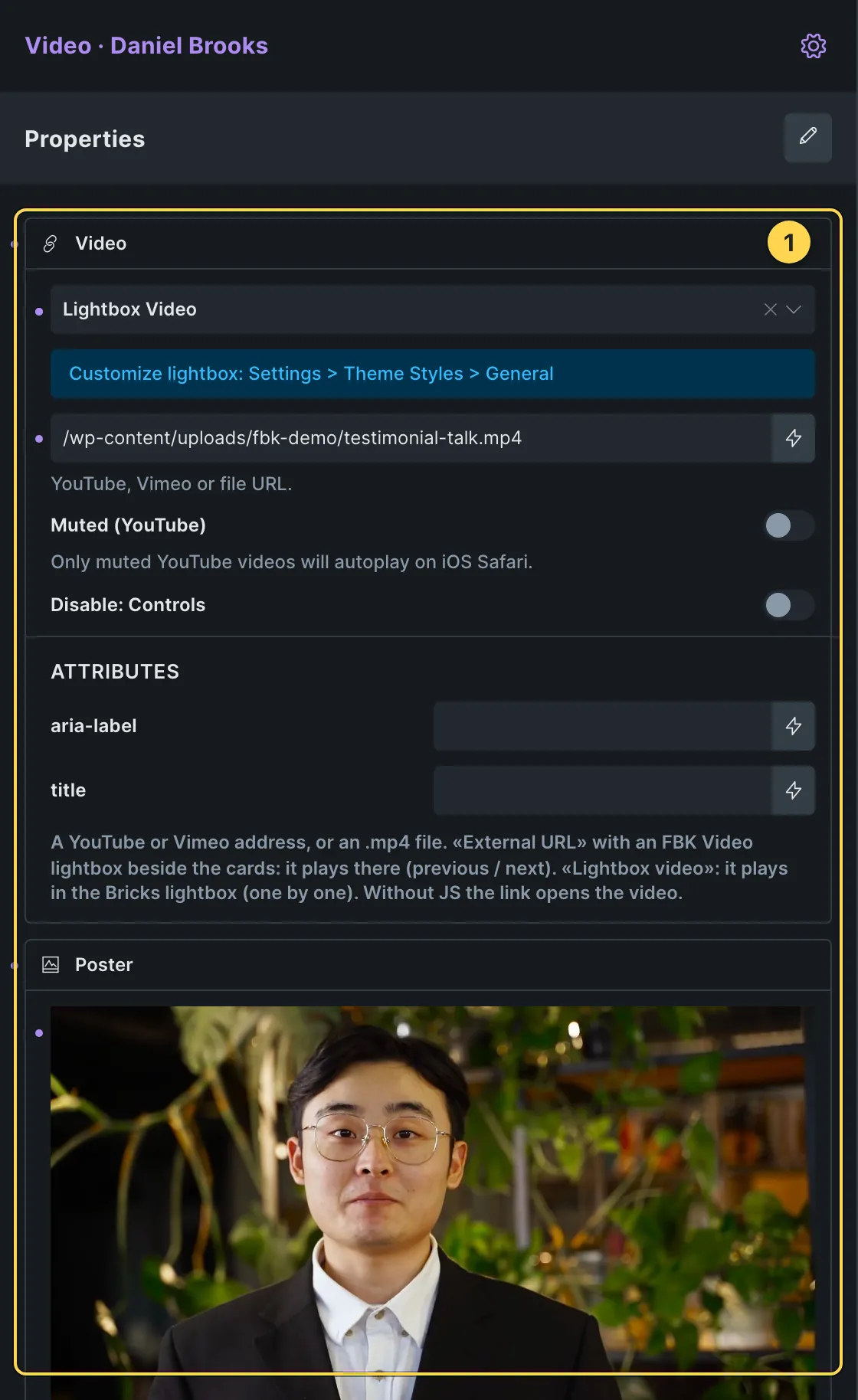Click the Disable: Controls label
The width and height of the screenshot is (858, 1400).
tap(128, 605)
